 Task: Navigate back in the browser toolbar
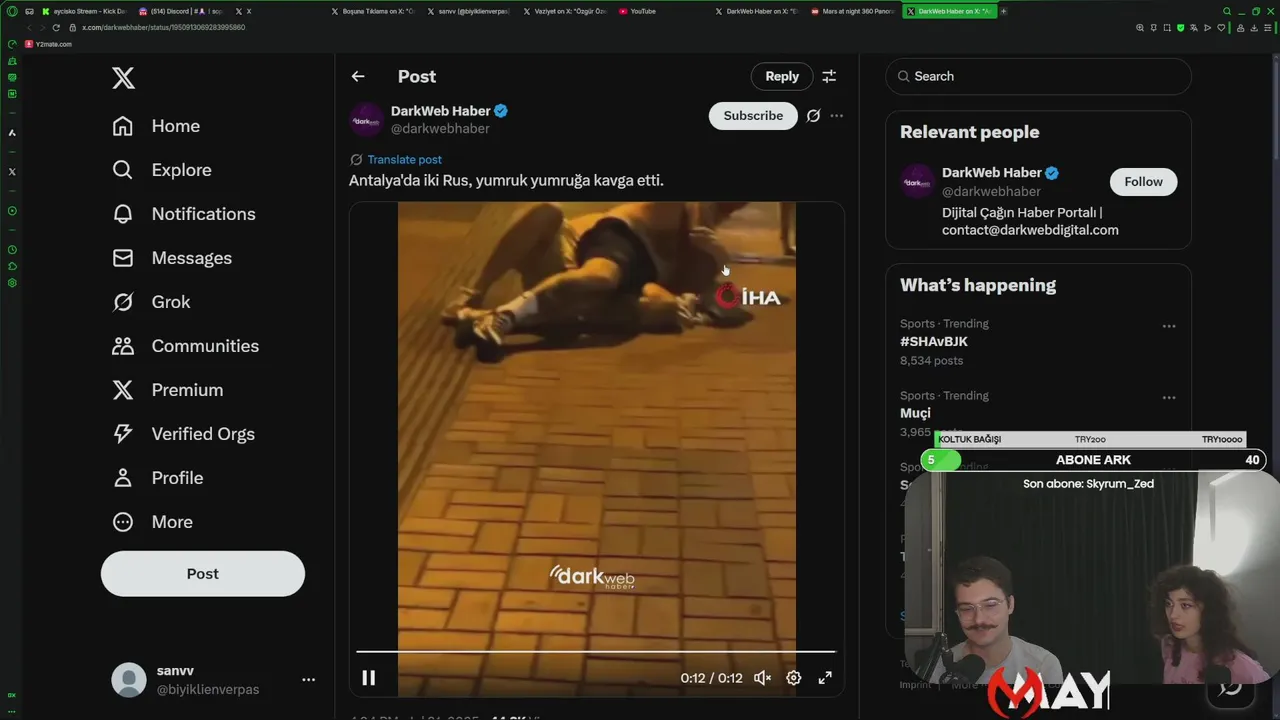point(29,27)
